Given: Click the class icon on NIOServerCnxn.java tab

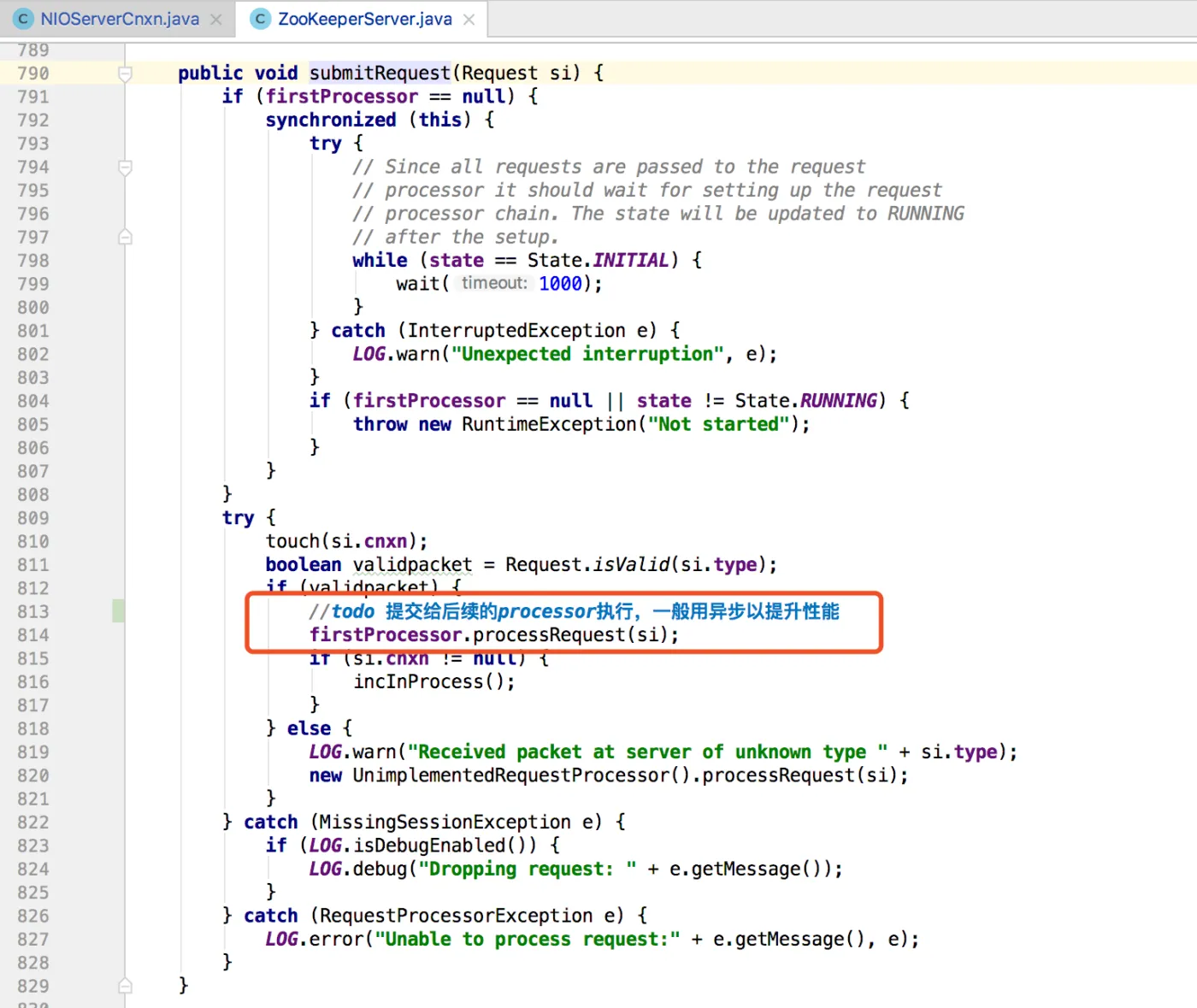Looking at the screenshot, I should [x=23, y=19].
